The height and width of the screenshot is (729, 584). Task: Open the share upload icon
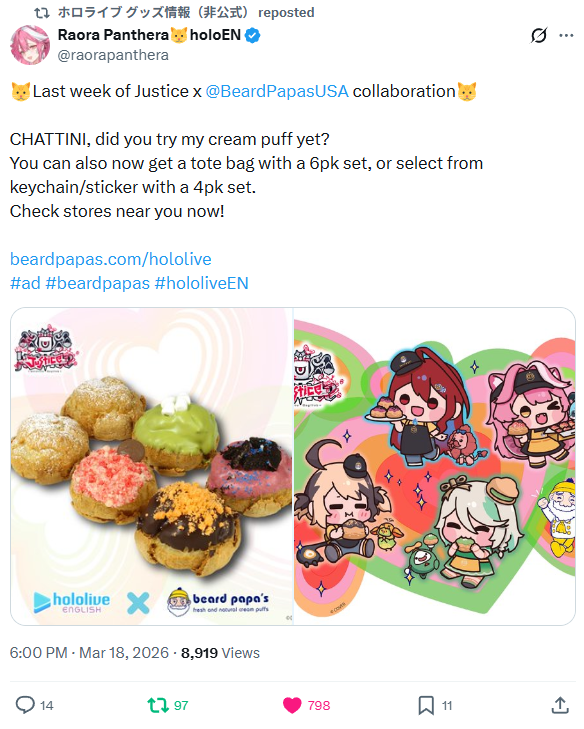point(560,705)
